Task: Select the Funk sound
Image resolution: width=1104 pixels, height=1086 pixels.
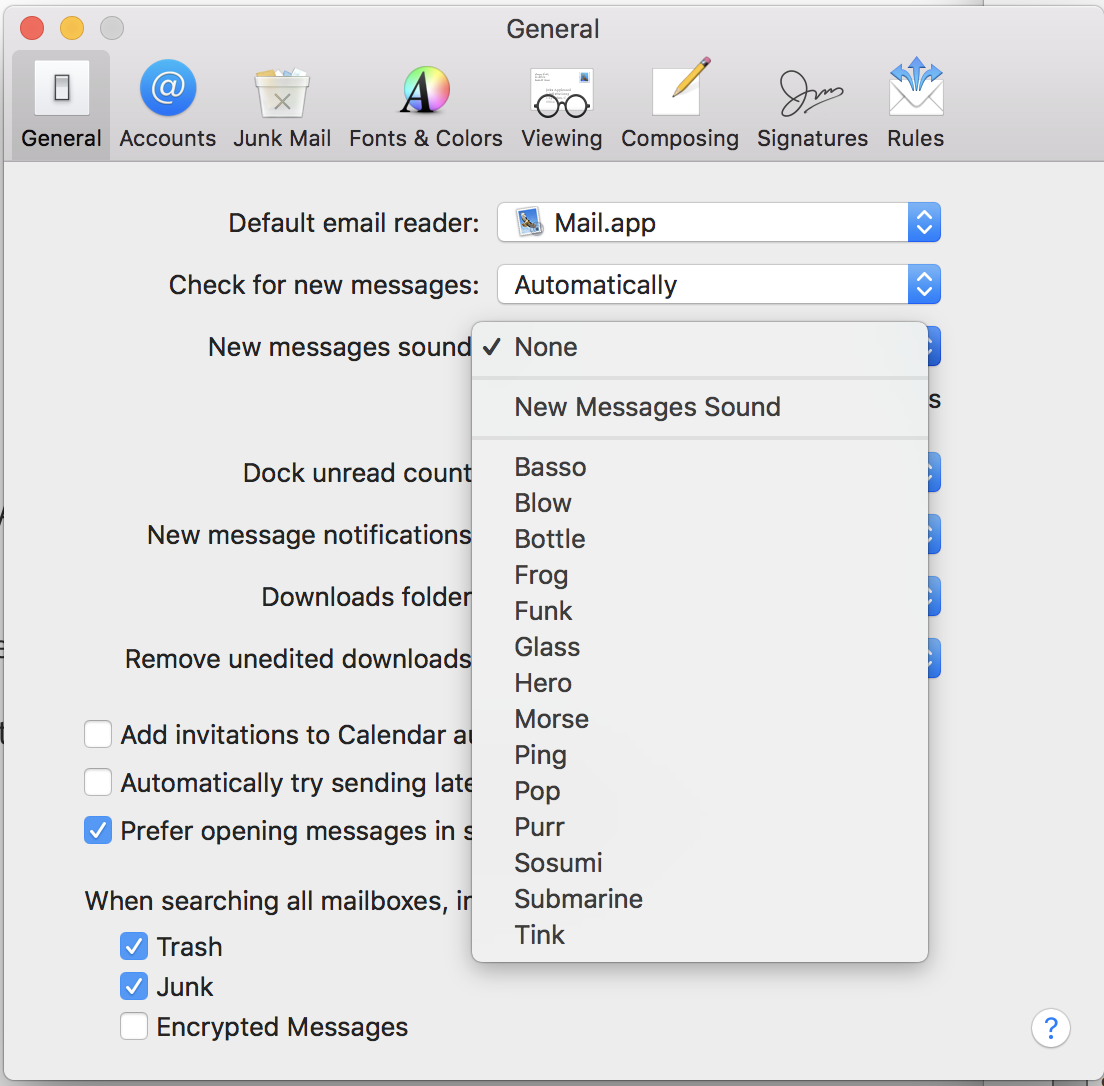Action: (700, 611)
